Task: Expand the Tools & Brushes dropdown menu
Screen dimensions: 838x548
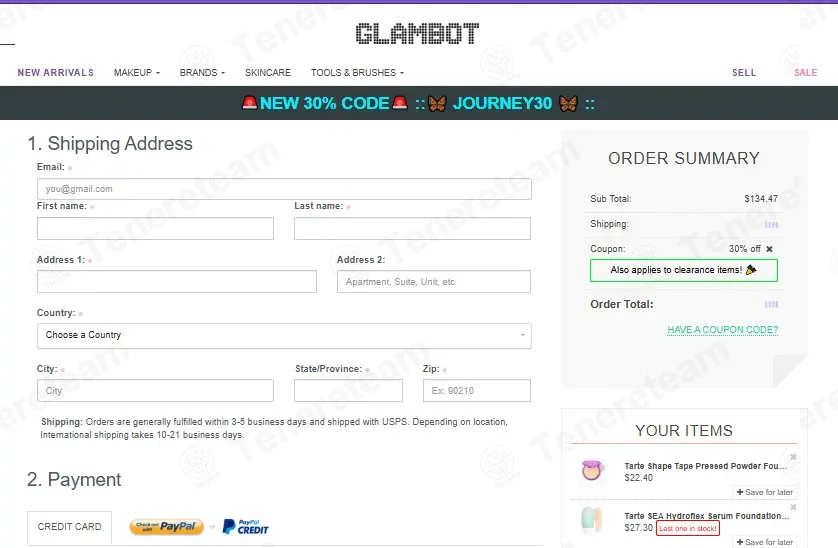Action: coord(358,73)
